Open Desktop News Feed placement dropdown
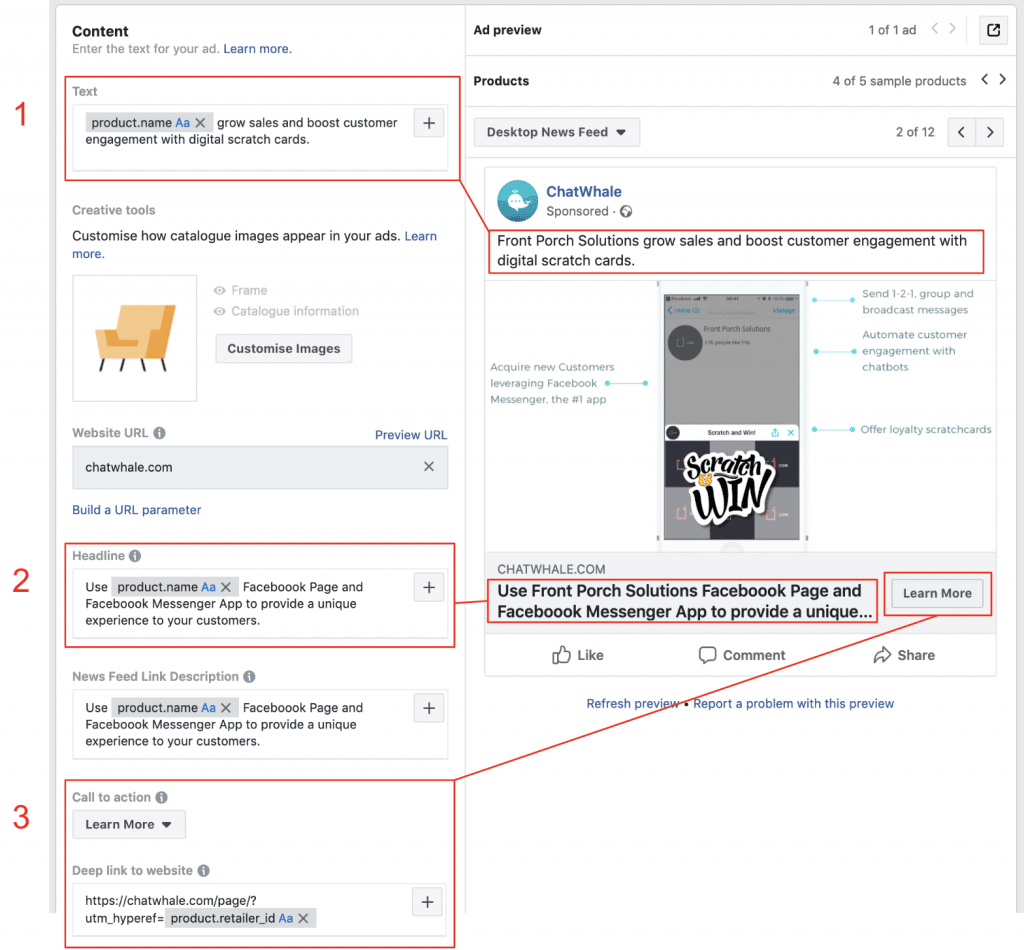 556,132
